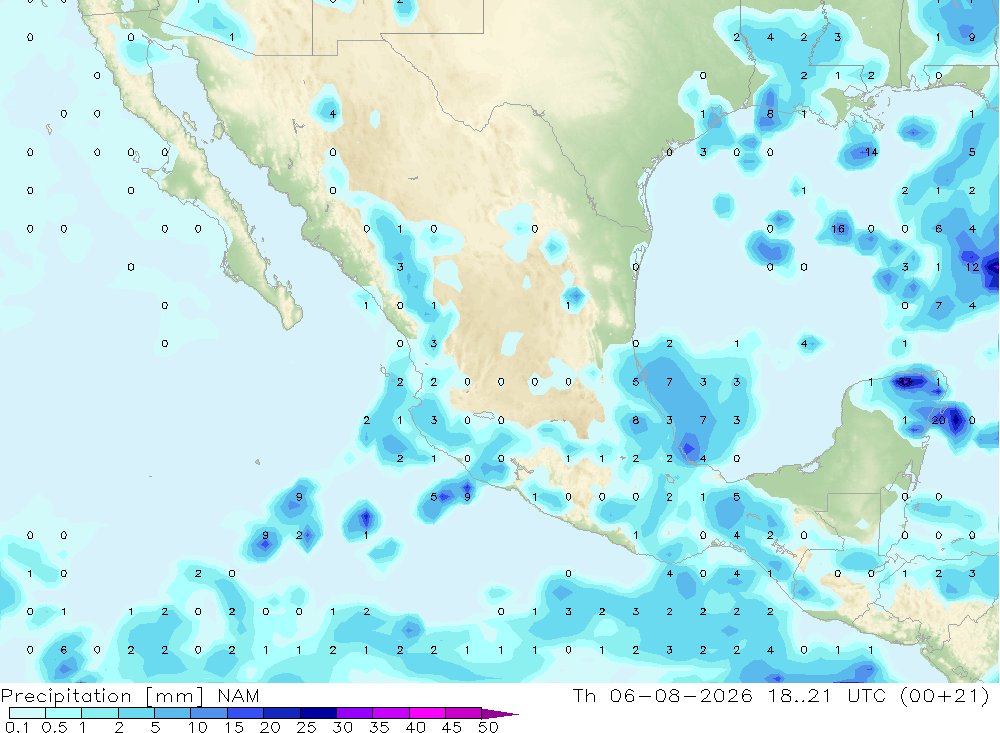Screen dimensions: 1000x733
Task: Click the 5–10 mm legend color box
Action: pos(173,713)
